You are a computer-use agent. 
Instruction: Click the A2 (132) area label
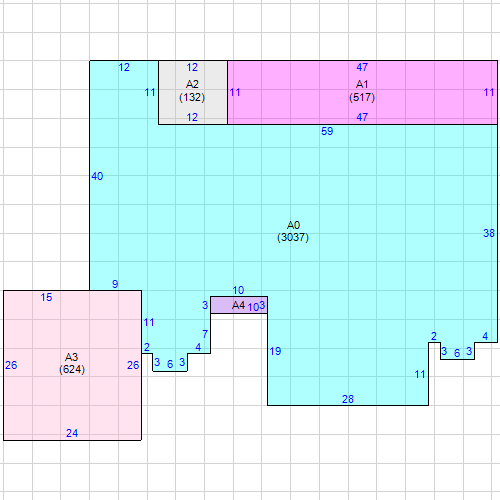[x=192, y=91]
